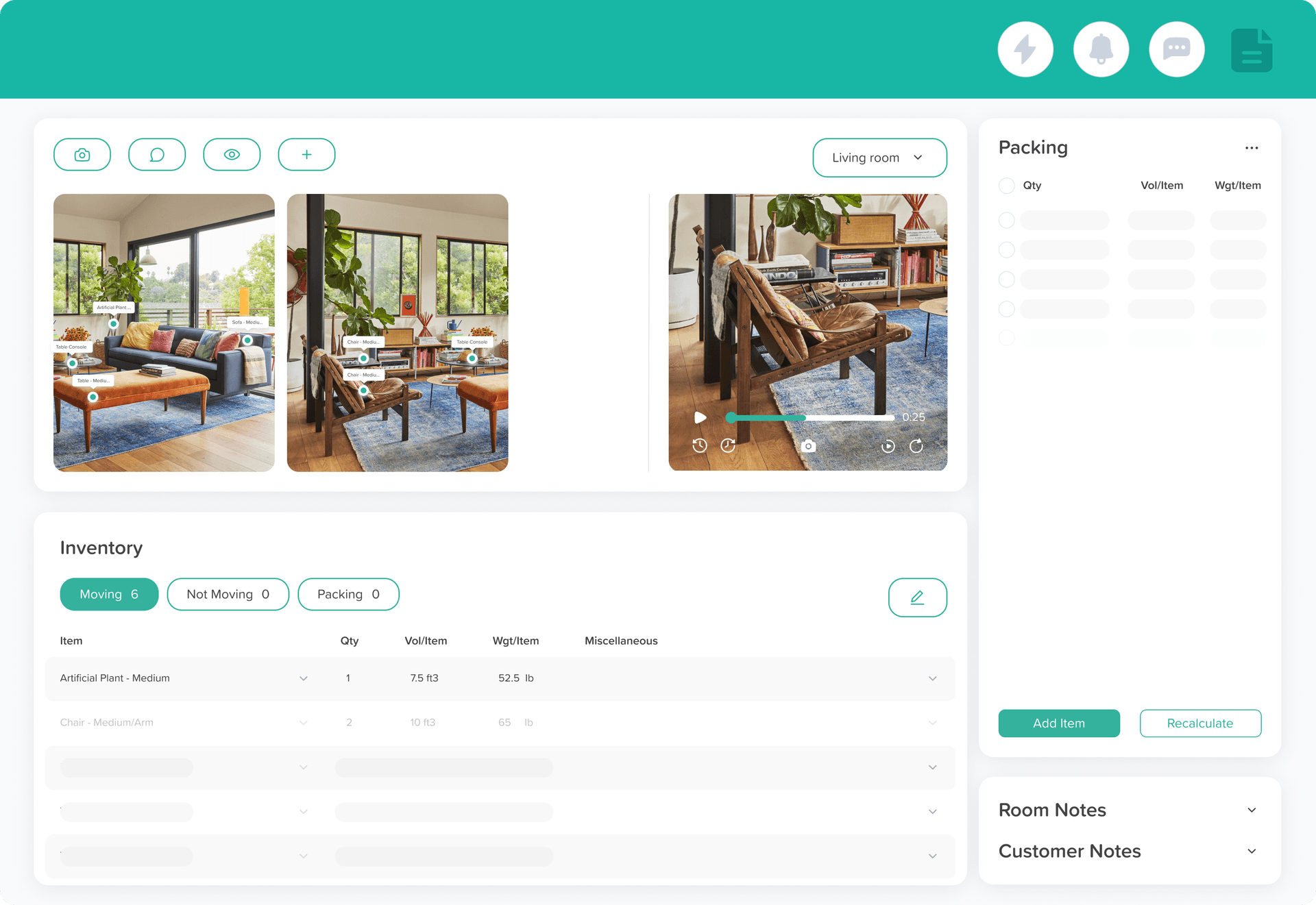
Task: Select the second Qty circle in Packing
Action: click(1006, 249)
